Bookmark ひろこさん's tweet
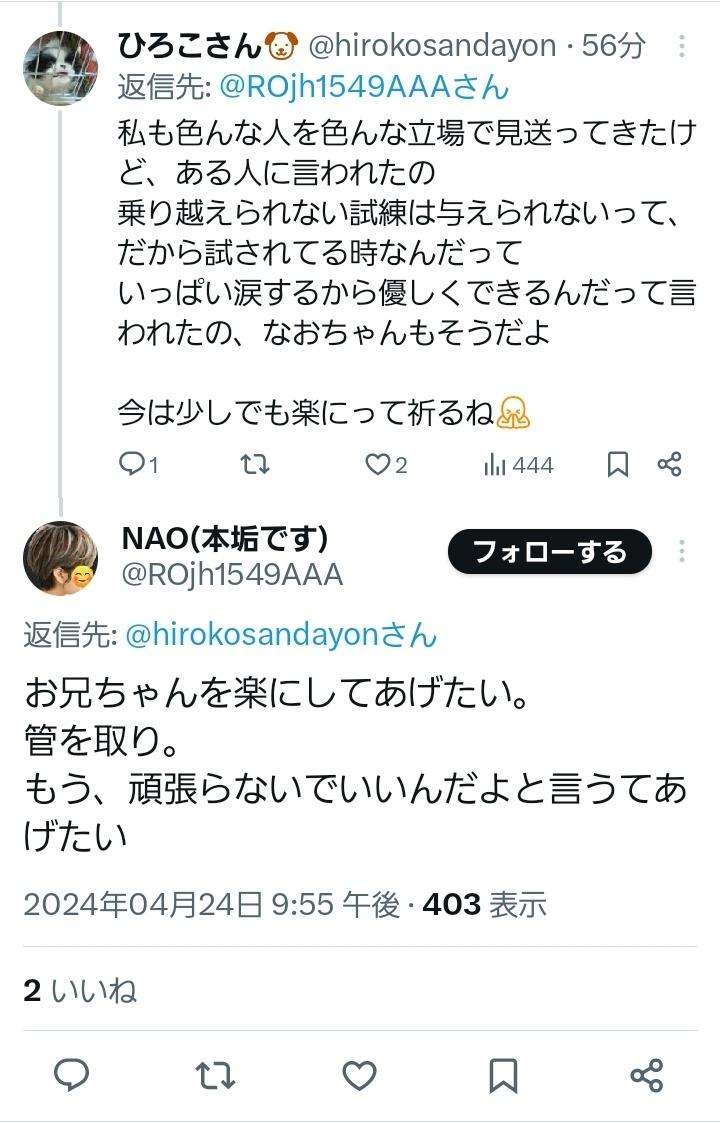 tap(618, 464)
